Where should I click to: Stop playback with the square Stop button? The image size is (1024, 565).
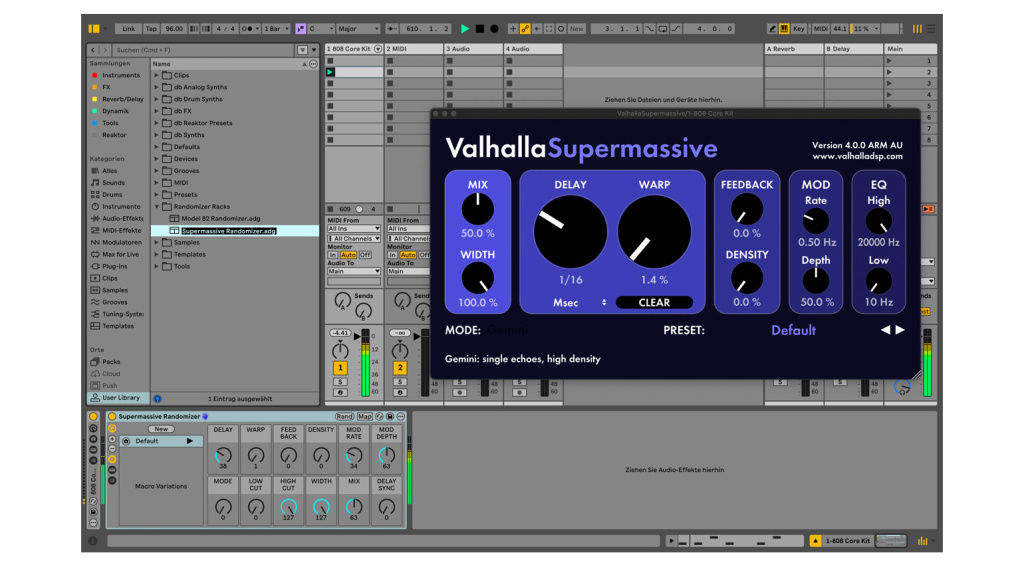click(480, 29)
